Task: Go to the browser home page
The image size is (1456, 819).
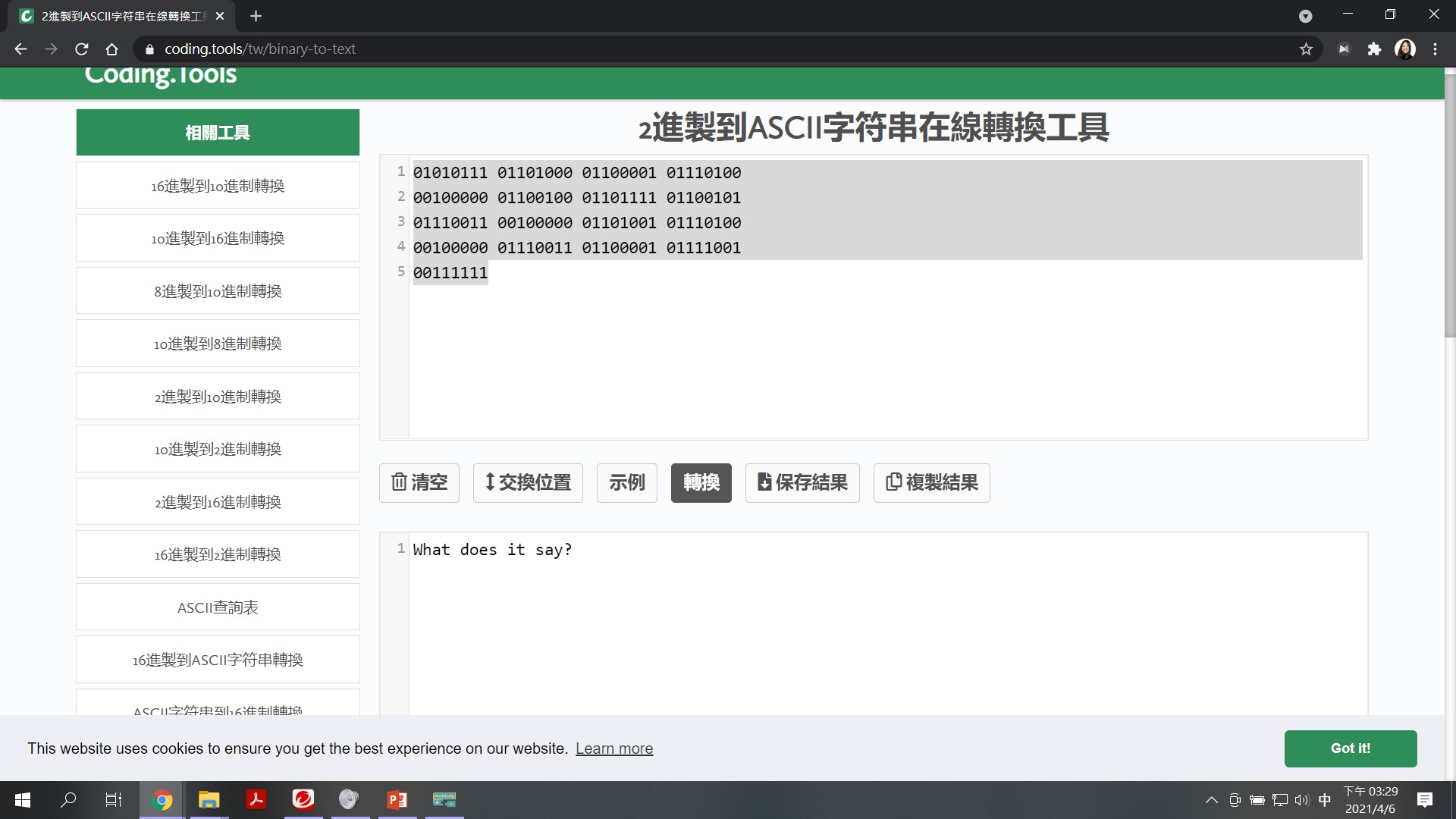Action: [x=112, y=49]
